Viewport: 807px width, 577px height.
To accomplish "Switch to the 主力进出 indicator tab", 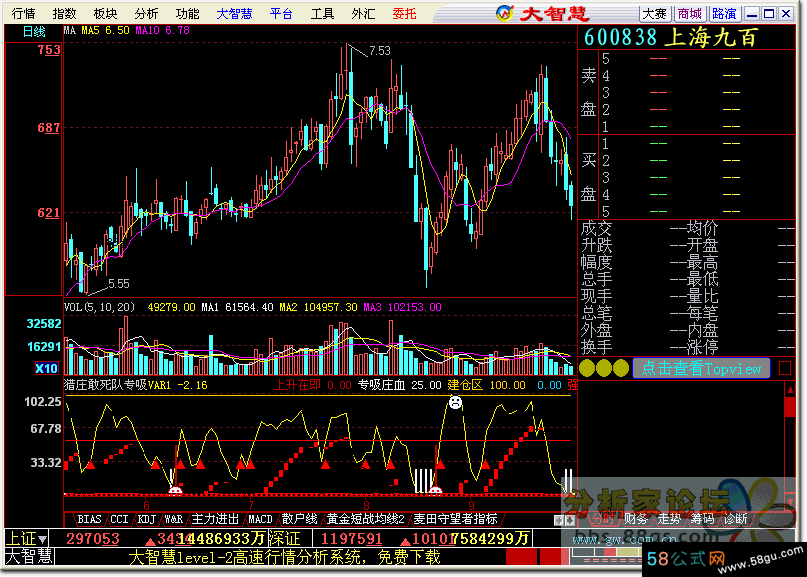I will [216, 519].
